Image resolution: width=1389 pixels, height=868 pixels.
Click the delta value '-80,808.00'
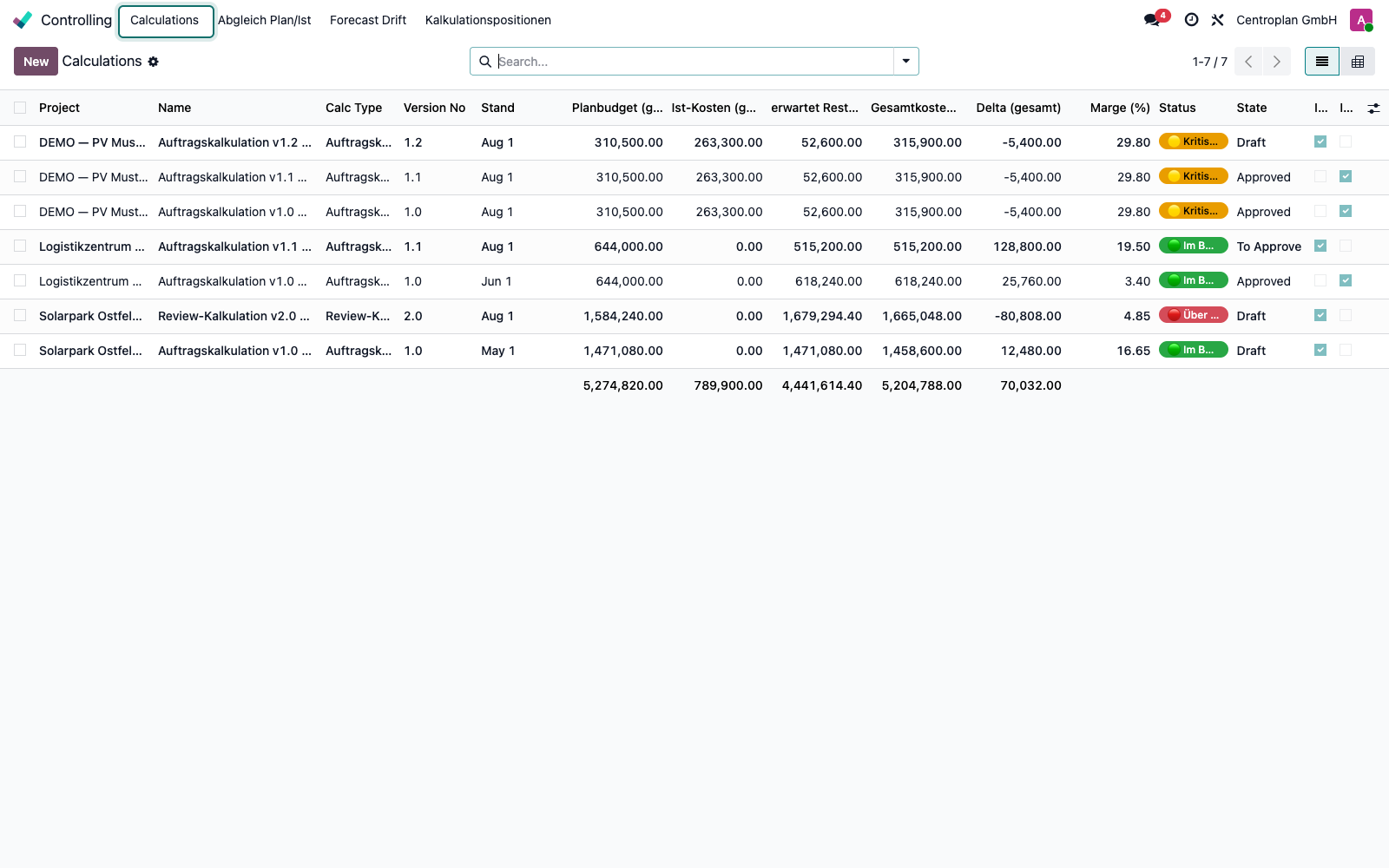click(1028, 316)
